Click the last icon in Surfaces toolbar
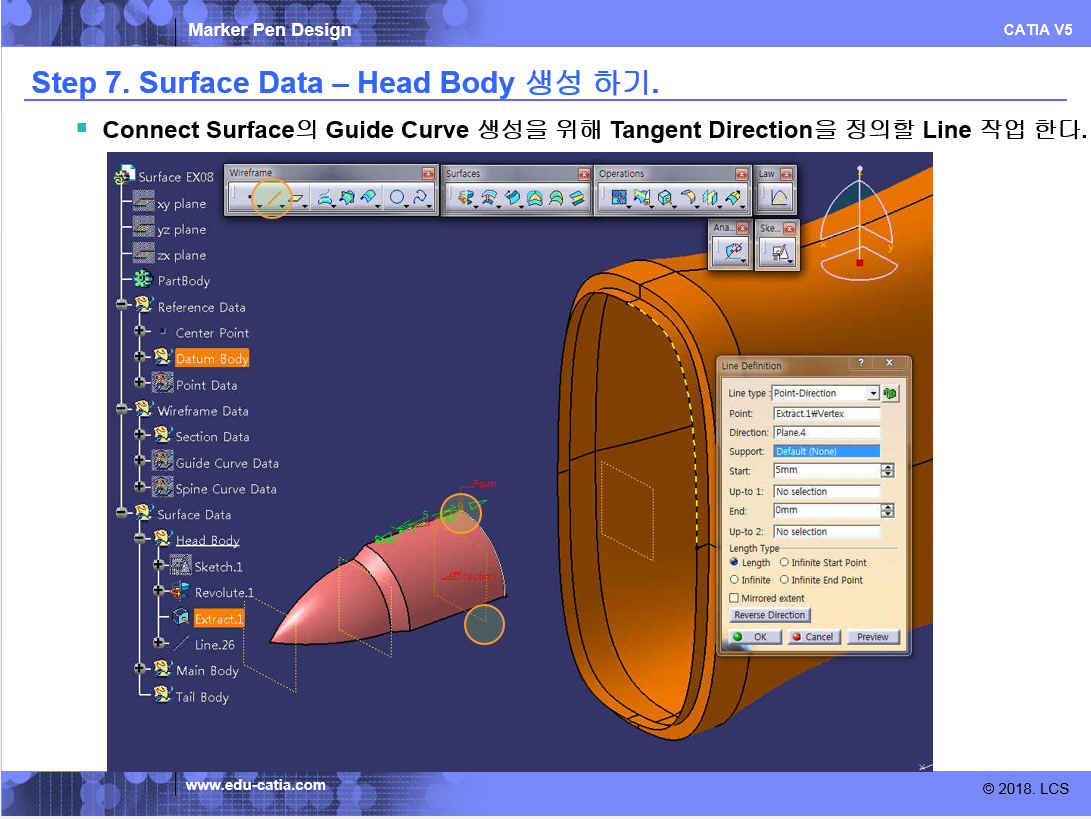Viewport: 1091px width, 819px height. [x=578, y=198]
